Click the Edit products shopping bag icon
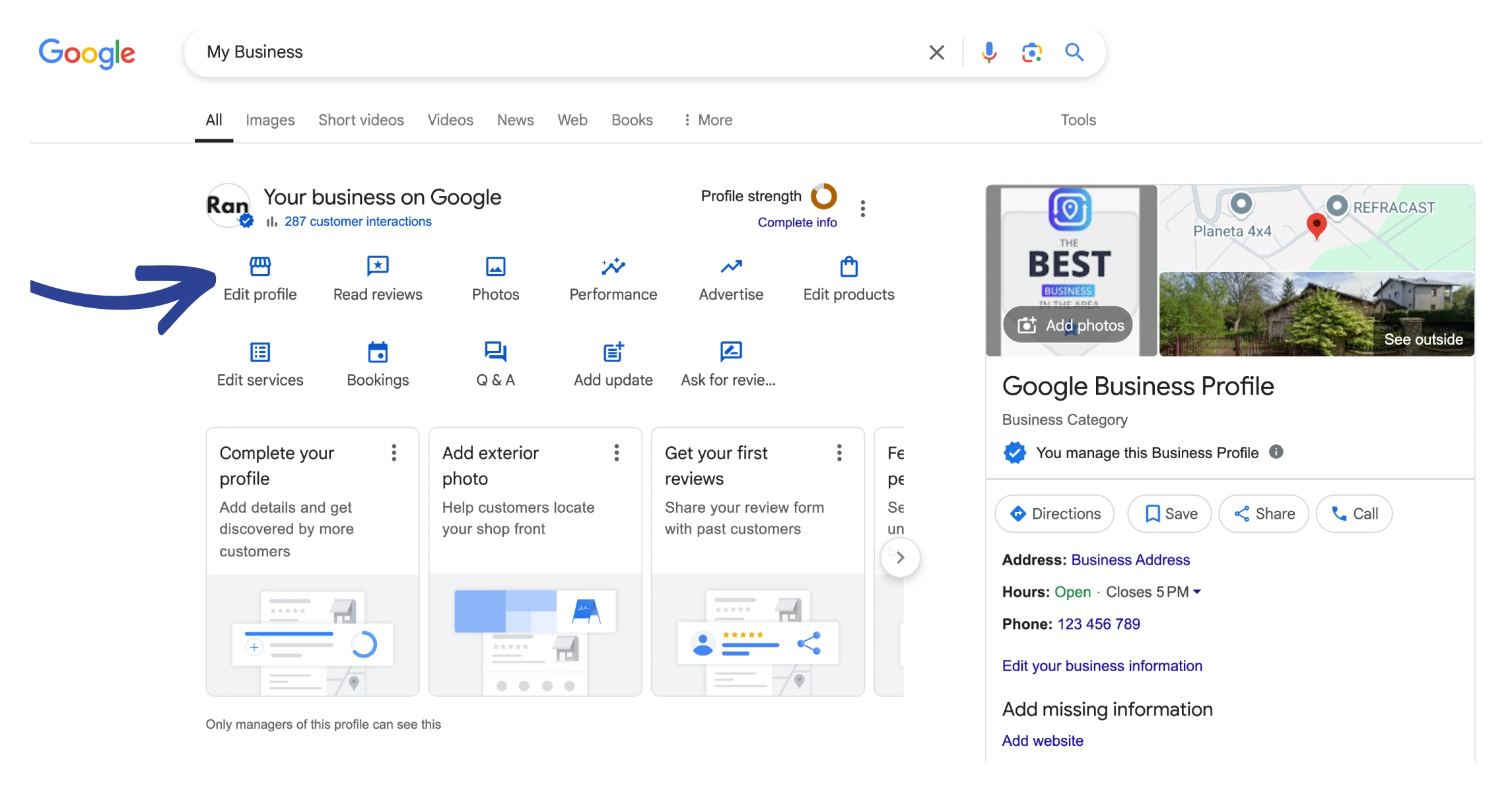The width and height of the screenshot is (1512, 792). 848,267
